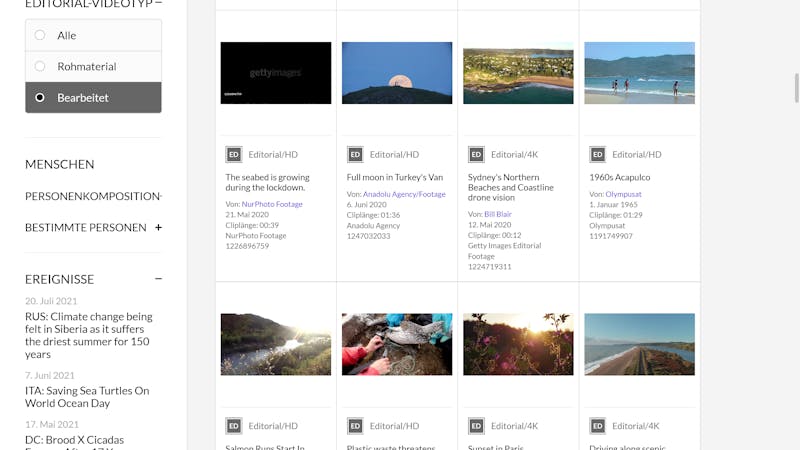Open NurPhoto Footage contributor link
Image resolution: width=800 pixels, height=450 pixels.
click(x=272, y=204)
